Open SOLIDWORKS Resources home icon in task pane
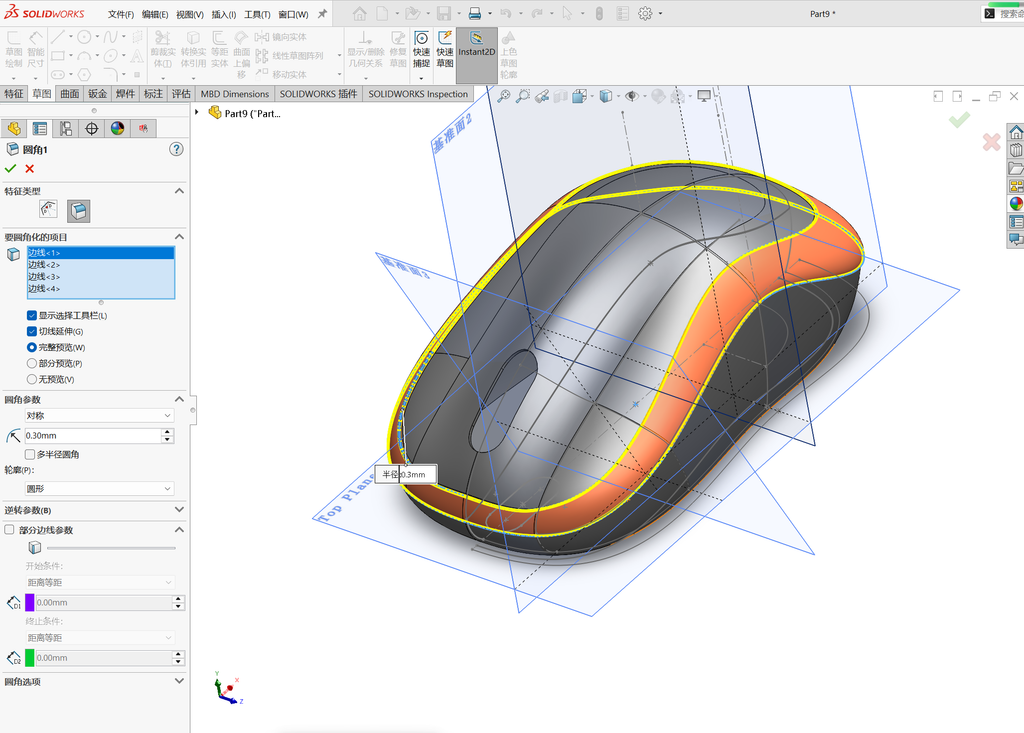Image resolution: width=1024 pixels, height=733 pixels. pos(1016,133)
